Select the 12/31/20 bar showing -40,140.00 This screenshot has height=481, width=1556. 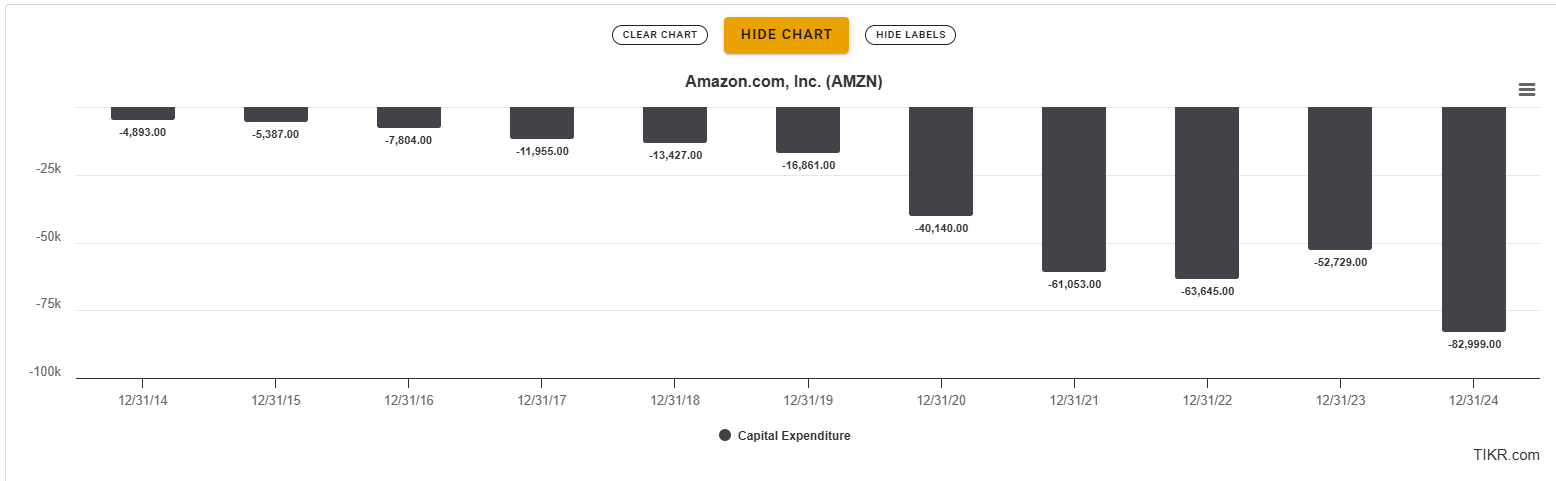[x=941, y=161]
